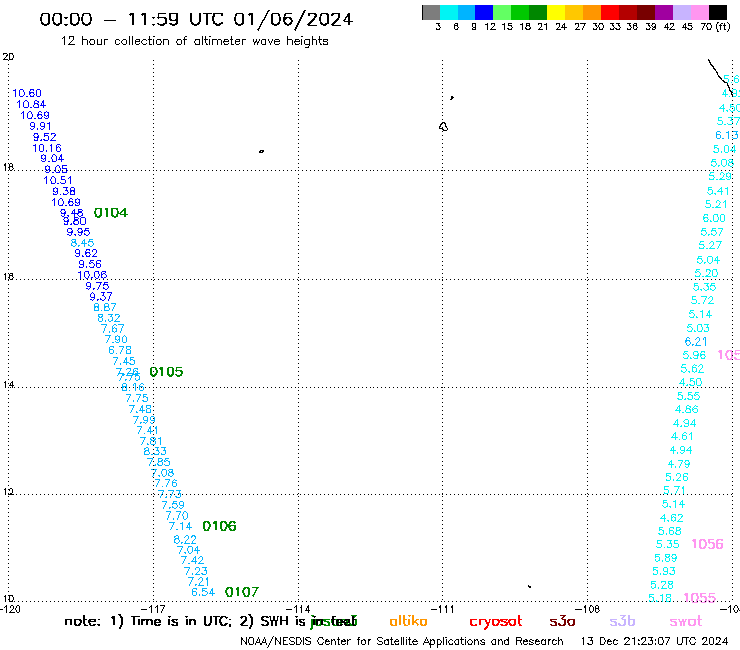Click the NOAA/NESDIS Center footer credit
Viewport: 740px width, 650px height.
pos(402,642)
